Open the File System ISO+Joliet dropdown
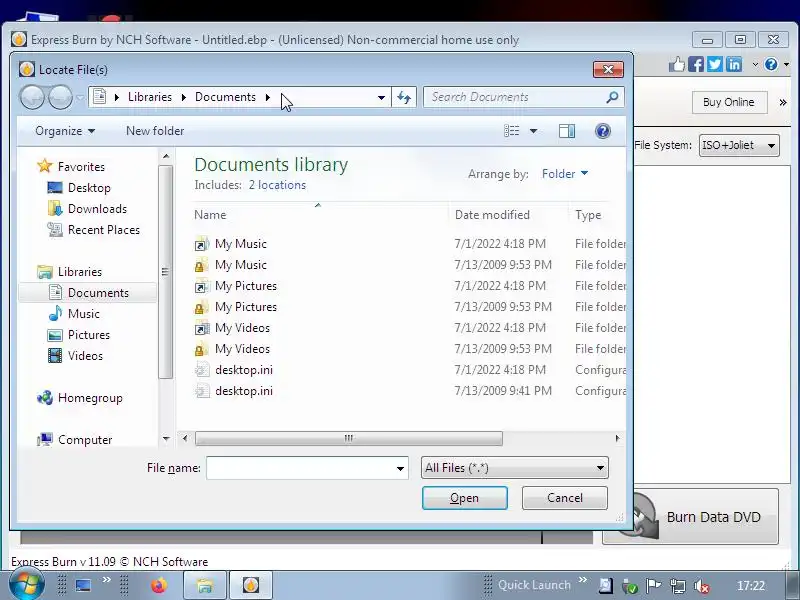 pos(739,145)
